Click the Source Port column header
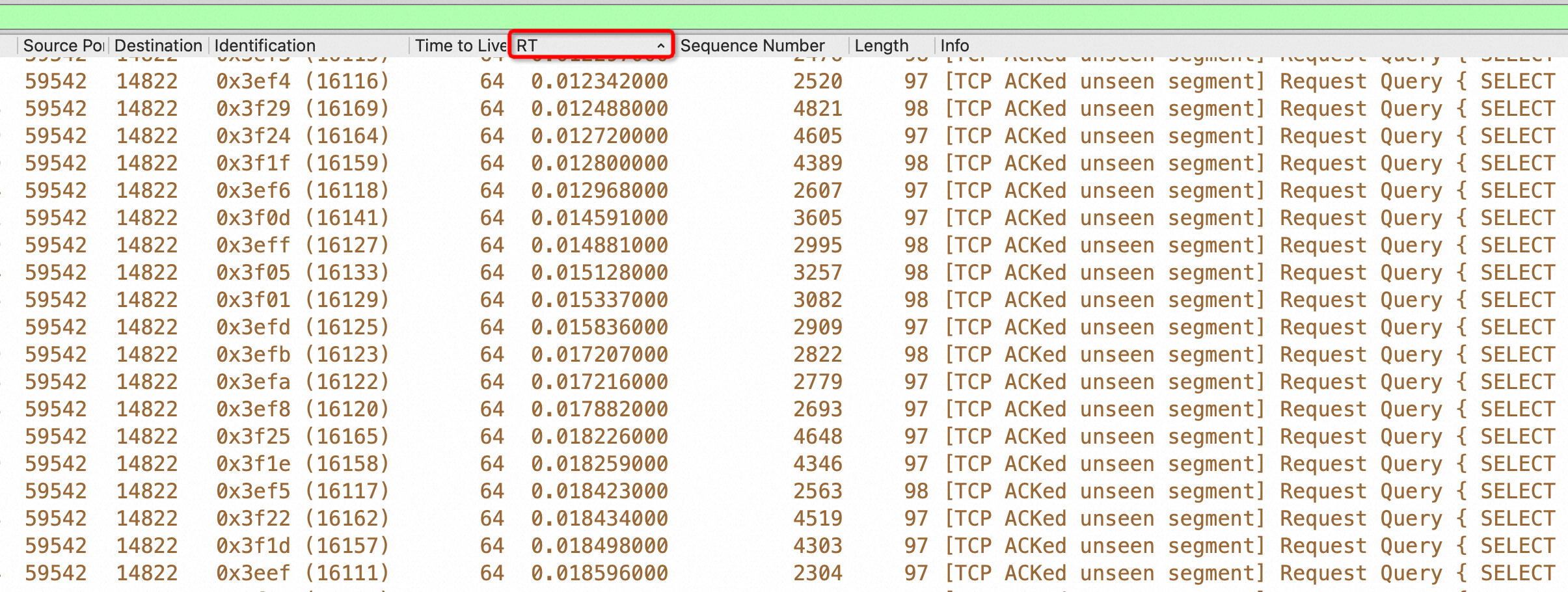 pos(63,46)
